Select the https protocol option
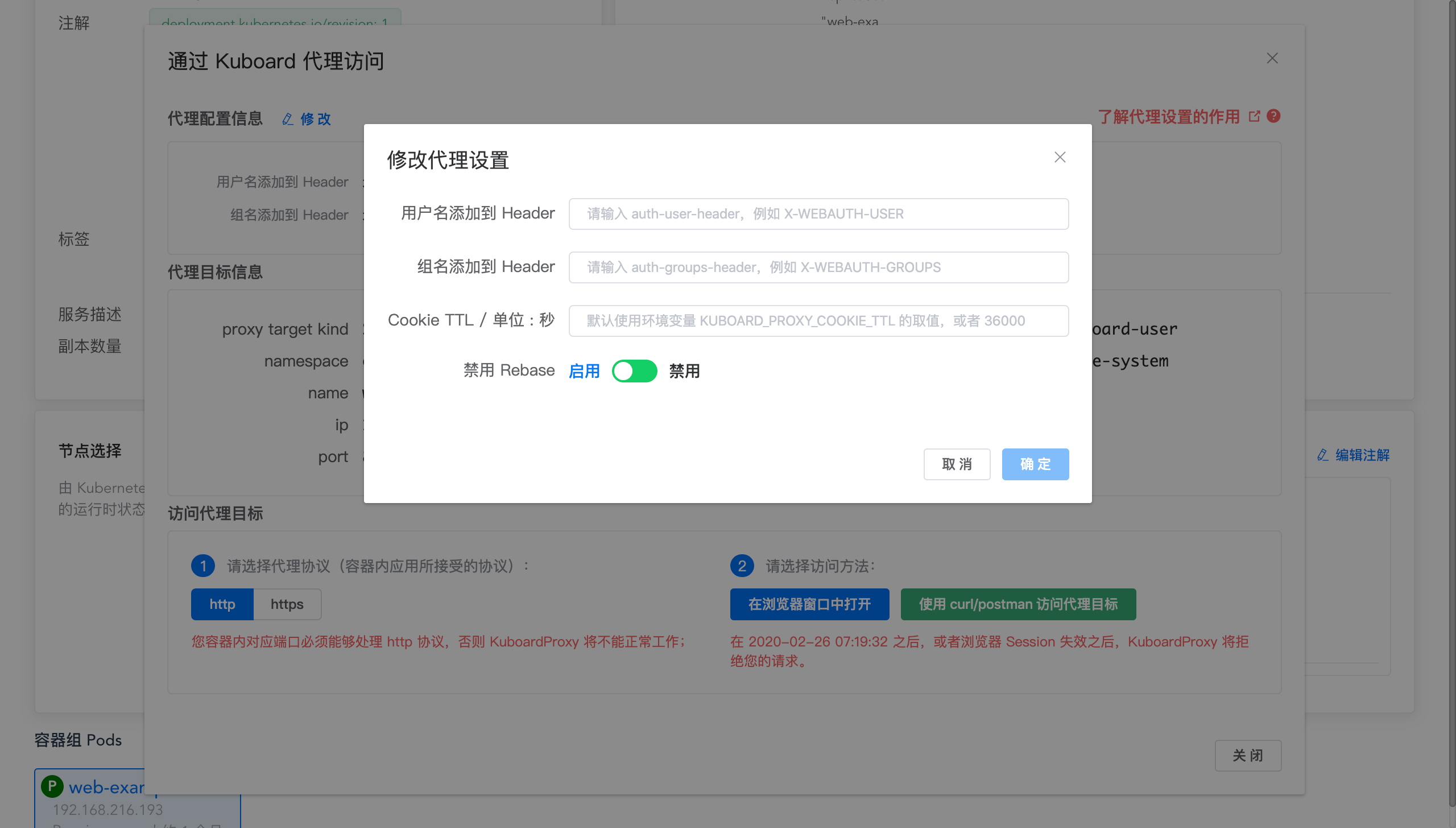The image size is (1456, 828). (x=287, y=604)
